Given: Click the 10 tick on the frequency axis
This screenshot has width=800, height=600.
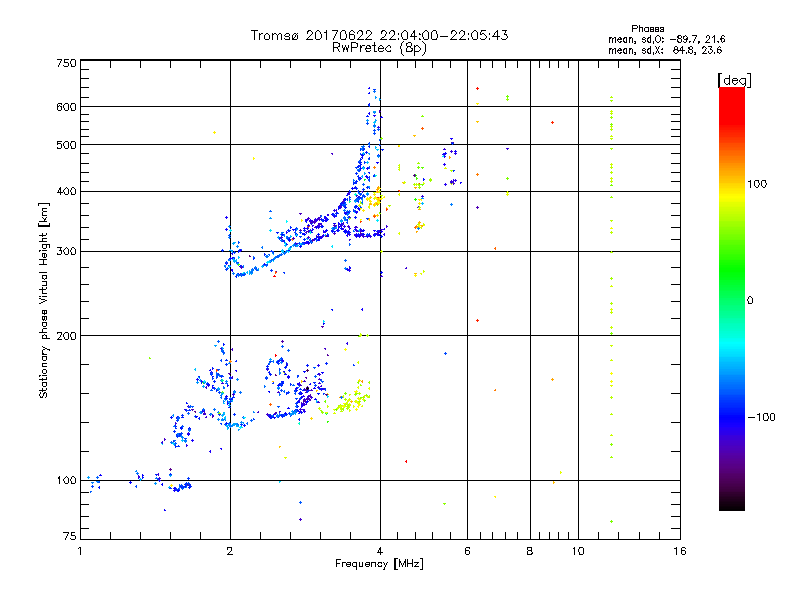Looking at the screenshot, I should 577,552.
